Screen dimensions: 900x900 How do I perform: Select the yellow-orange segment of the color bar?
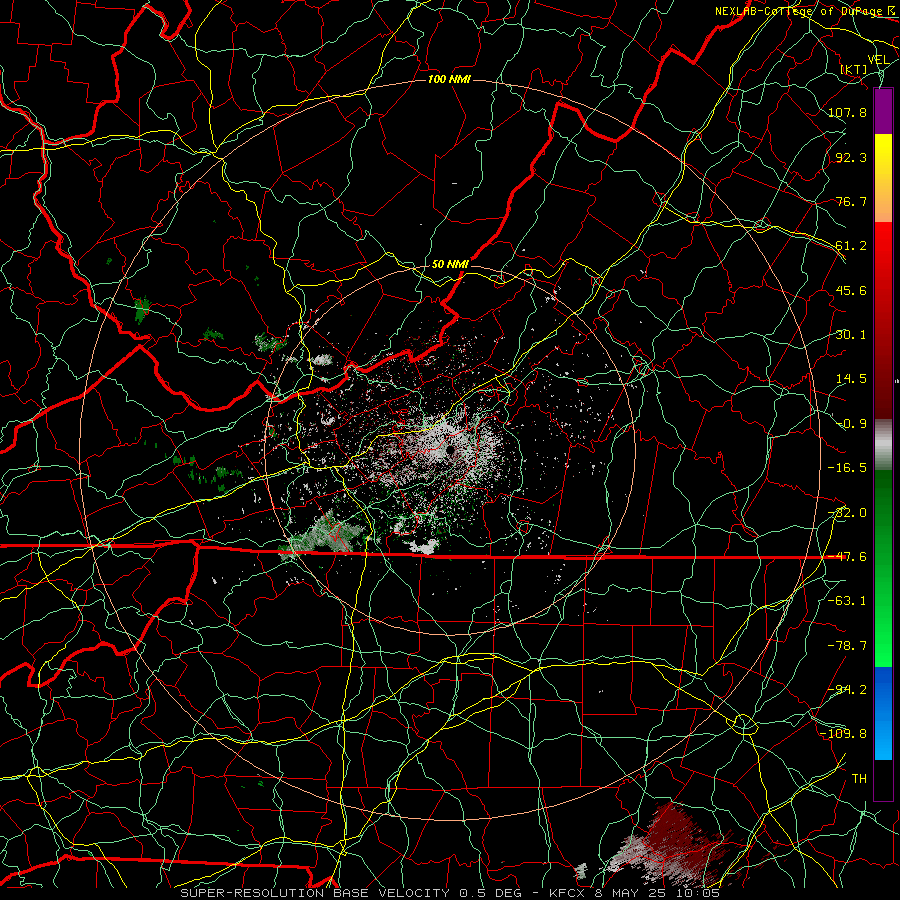[883, 179]
